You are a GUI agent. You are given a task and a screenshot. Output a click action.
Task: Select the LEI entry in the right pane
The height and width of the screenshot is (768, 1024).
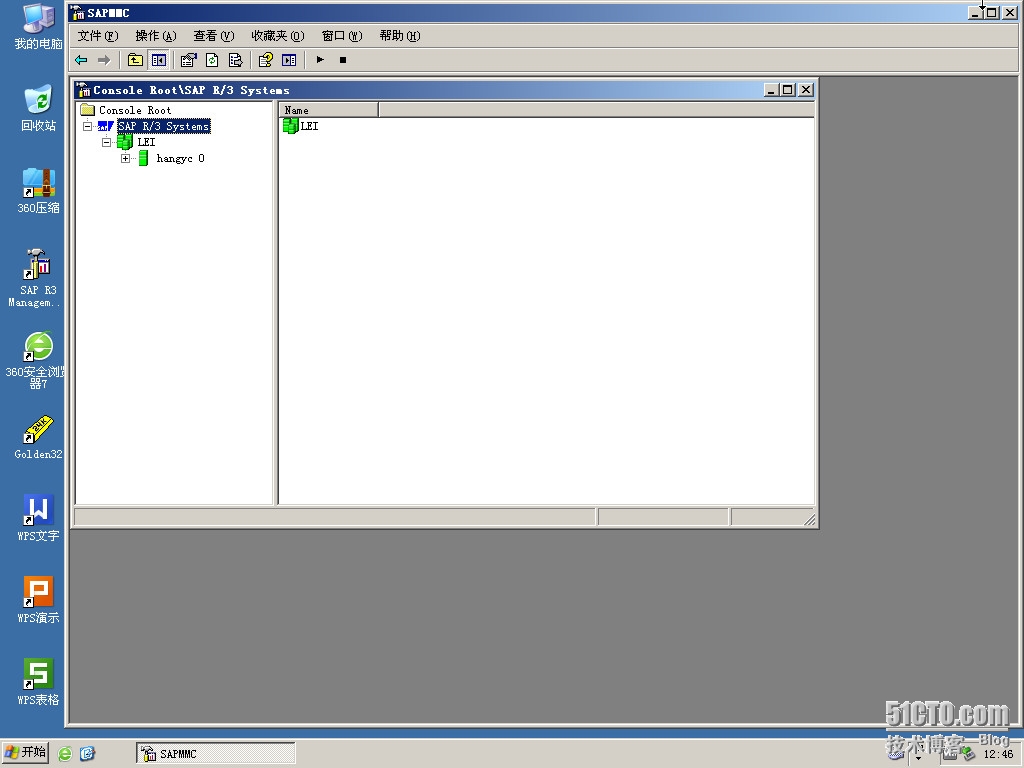[309, 126]
